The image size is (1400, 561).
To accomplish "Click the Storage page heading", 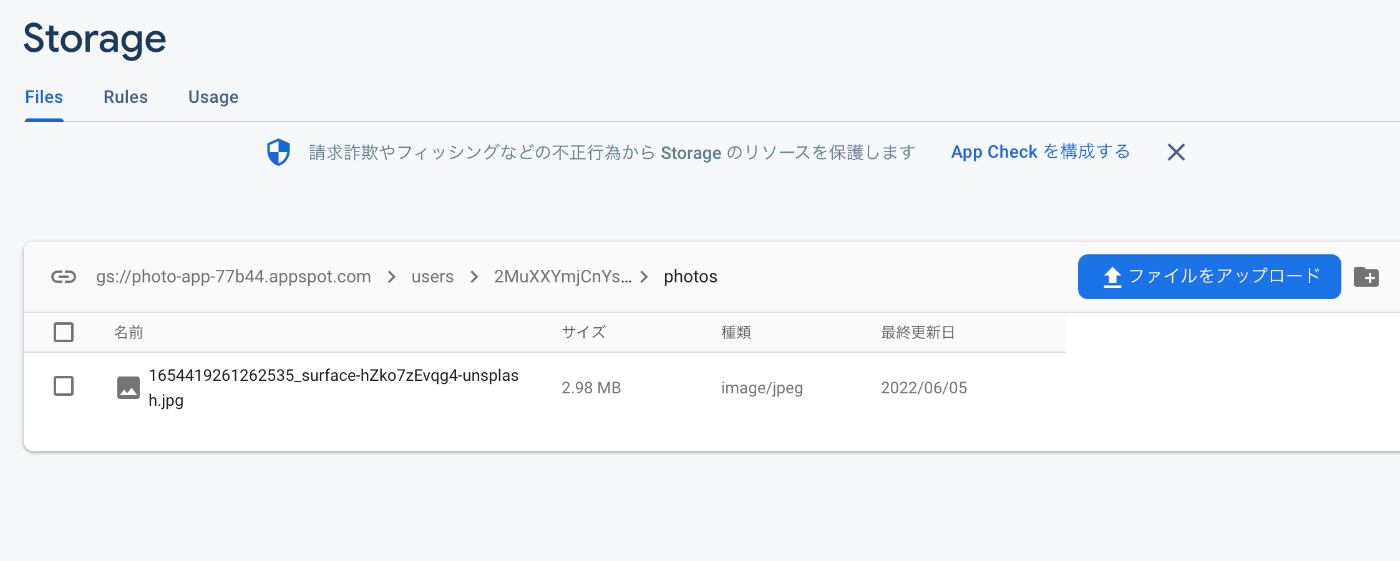I will click(x=95, y=39).
